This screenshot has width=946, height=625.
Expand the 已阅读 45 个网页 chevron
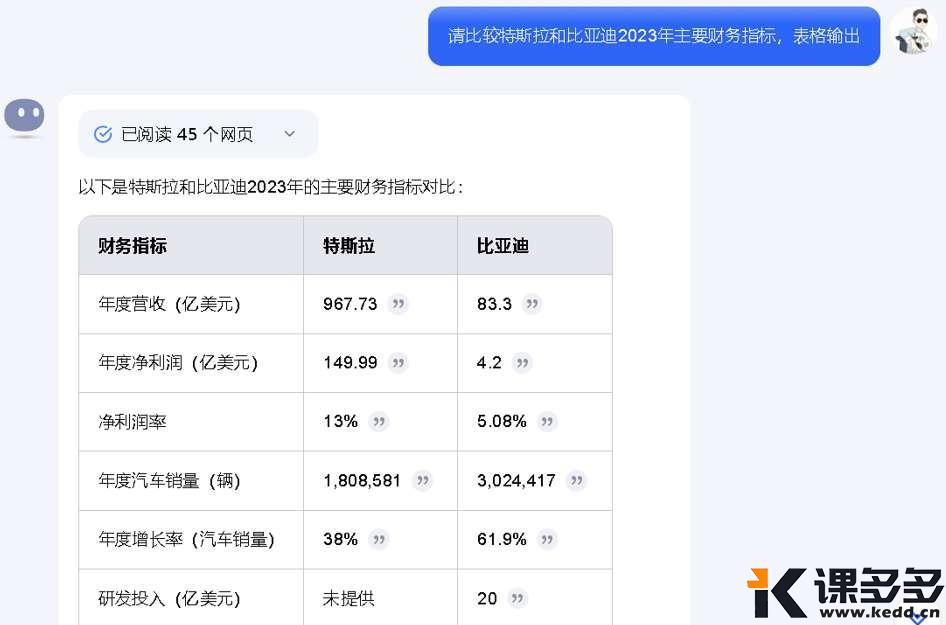[290, 134]
